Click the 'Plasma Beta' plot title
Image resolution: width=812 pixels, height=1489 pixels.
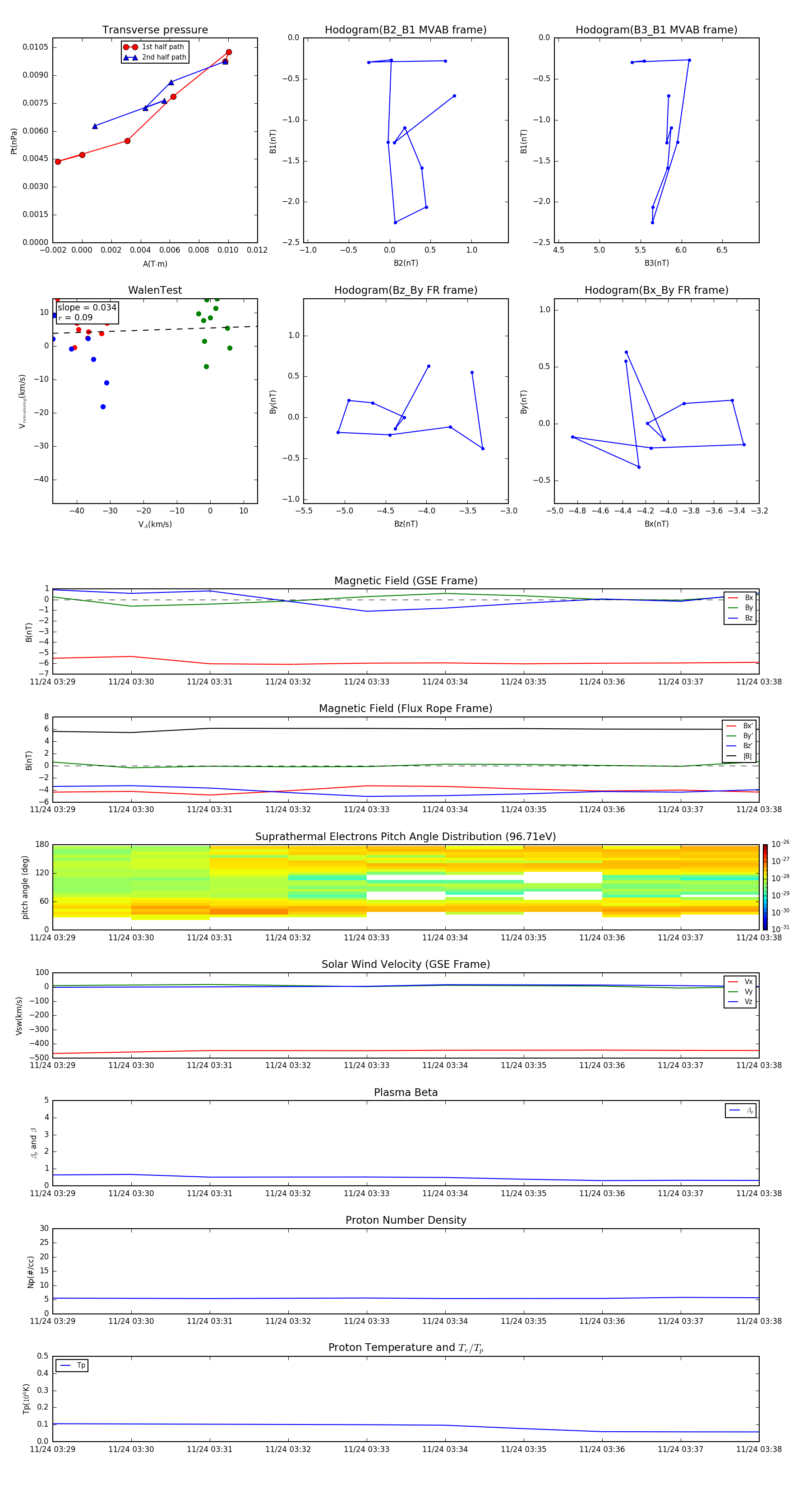click(x=406, y=1093)
